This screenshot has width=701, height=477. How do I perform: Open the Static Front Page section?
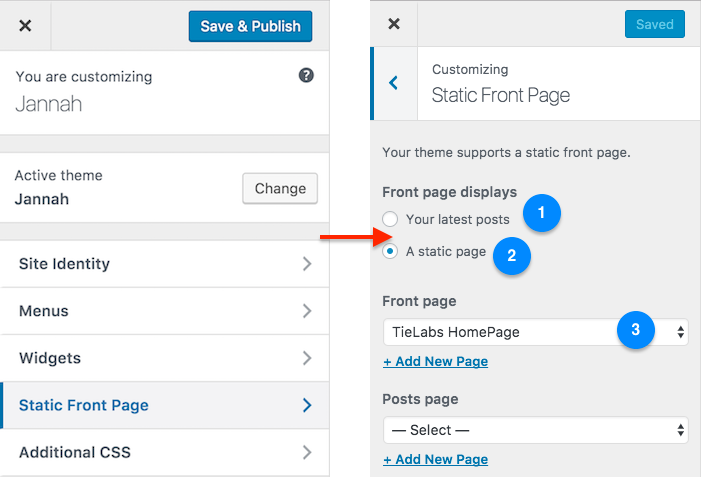(165, 405)
